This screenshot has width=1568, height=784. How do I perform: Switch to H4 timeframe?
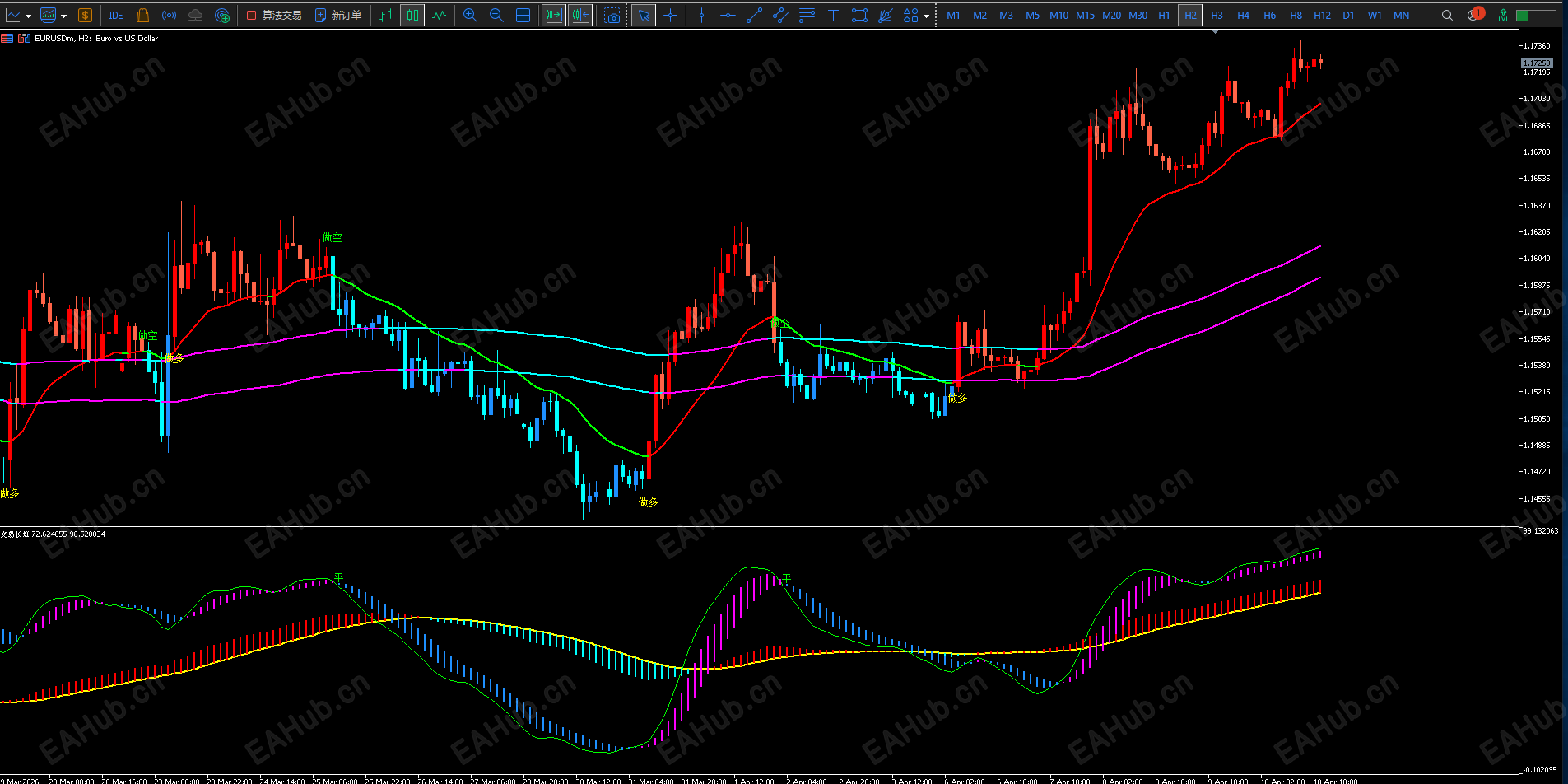[x=1243, y=15]
